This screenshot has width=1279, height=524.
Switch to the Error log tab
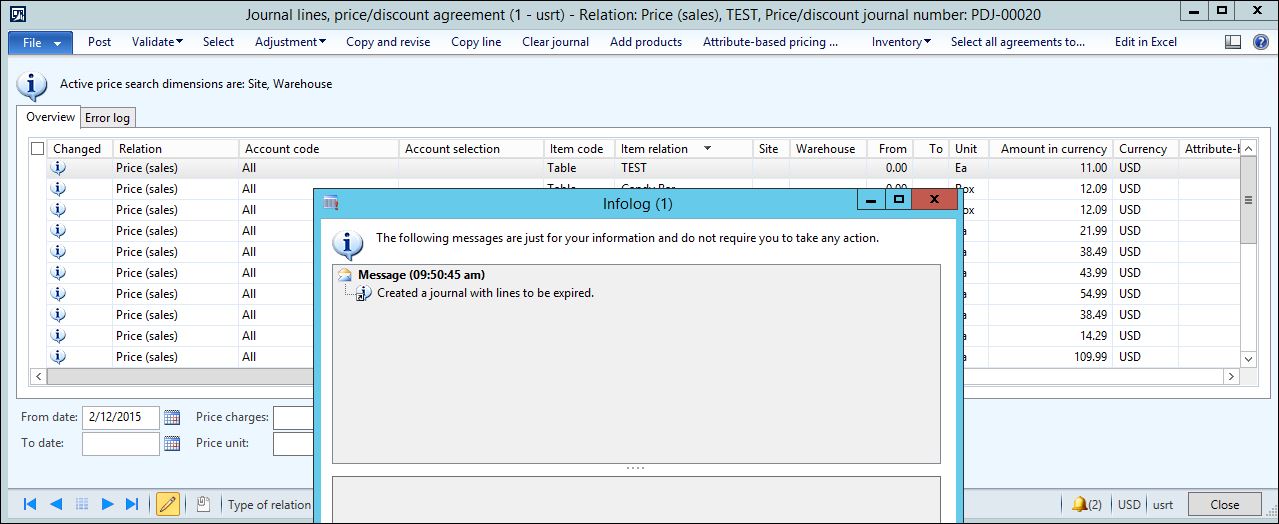tap(107, 118)
